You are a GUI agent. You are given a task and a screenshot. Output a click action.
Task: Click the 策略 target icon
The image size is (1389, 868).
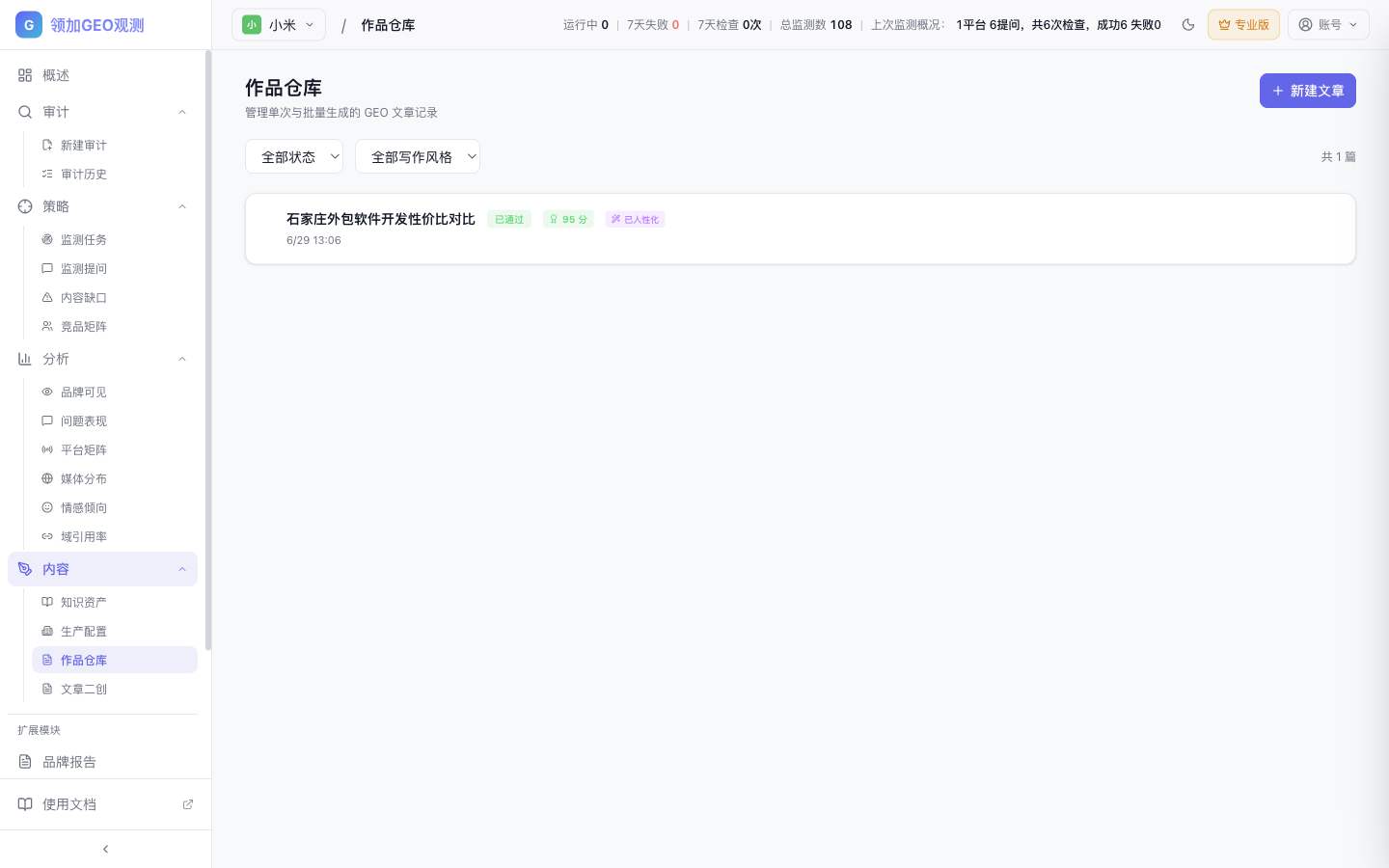click(x=25, y=206)
